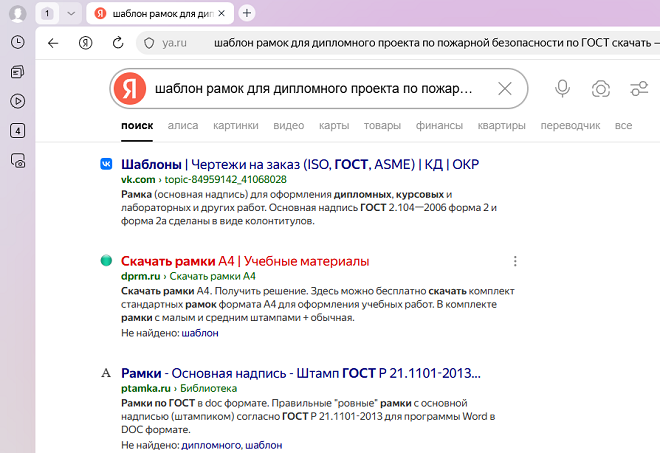Screen dimensions: 660x453
Task: Start voice search with the microphone icon
Action: [x=562, y=88]
